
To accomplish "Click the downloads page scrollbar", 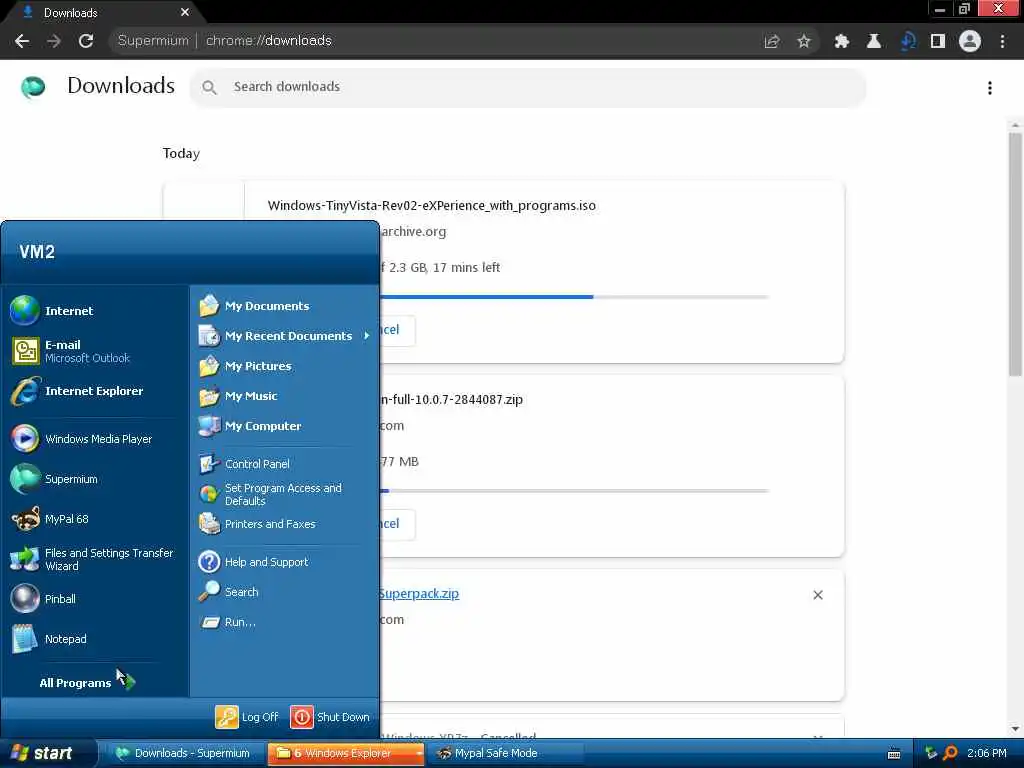I will click(x=1015, y=255).
